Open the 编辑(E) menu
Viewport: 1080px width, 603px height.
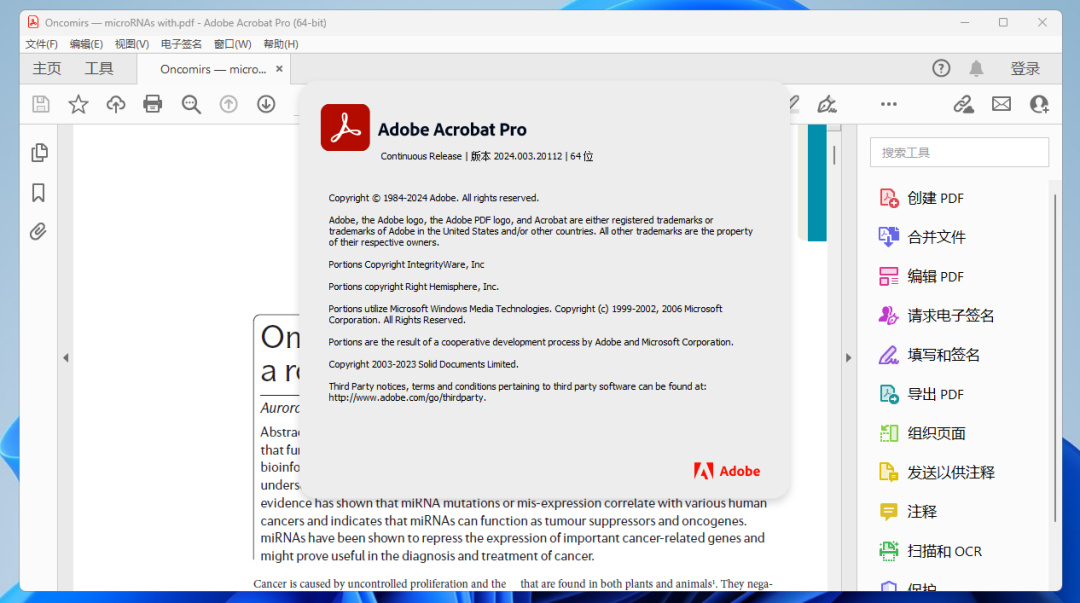pos(86,44)
